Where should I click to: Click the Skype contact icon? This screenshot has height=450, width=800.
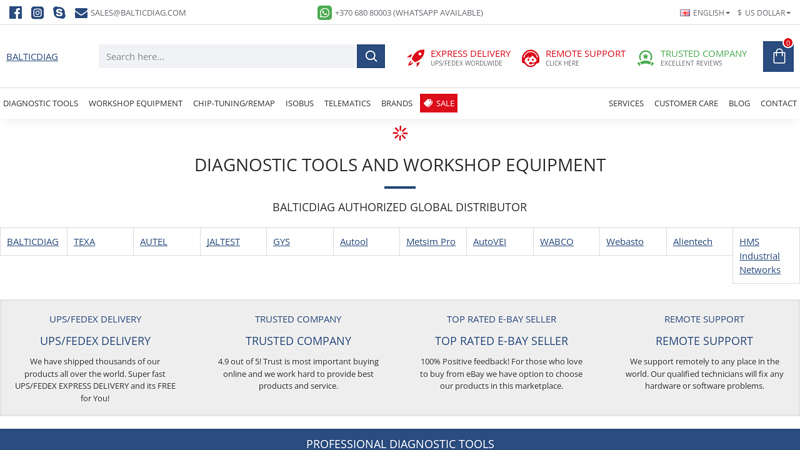(59, 13)
